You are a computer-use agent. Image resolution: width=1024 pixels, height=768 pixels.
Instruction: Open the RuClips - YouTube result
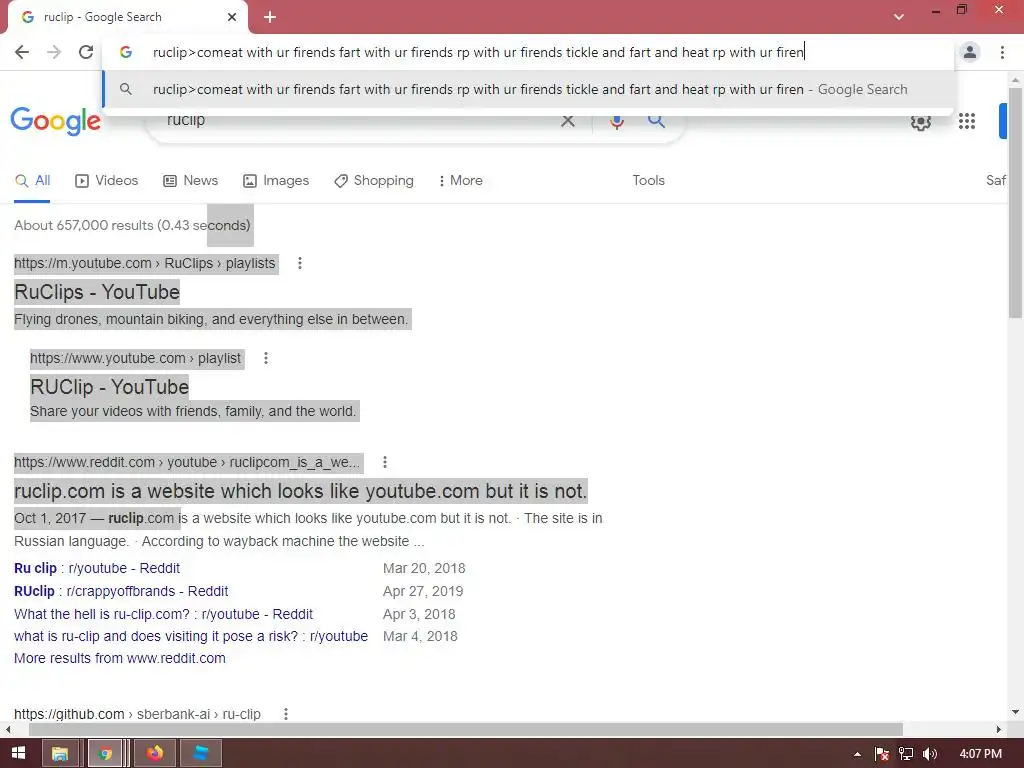pyautogui.click(x=97, y=292)
